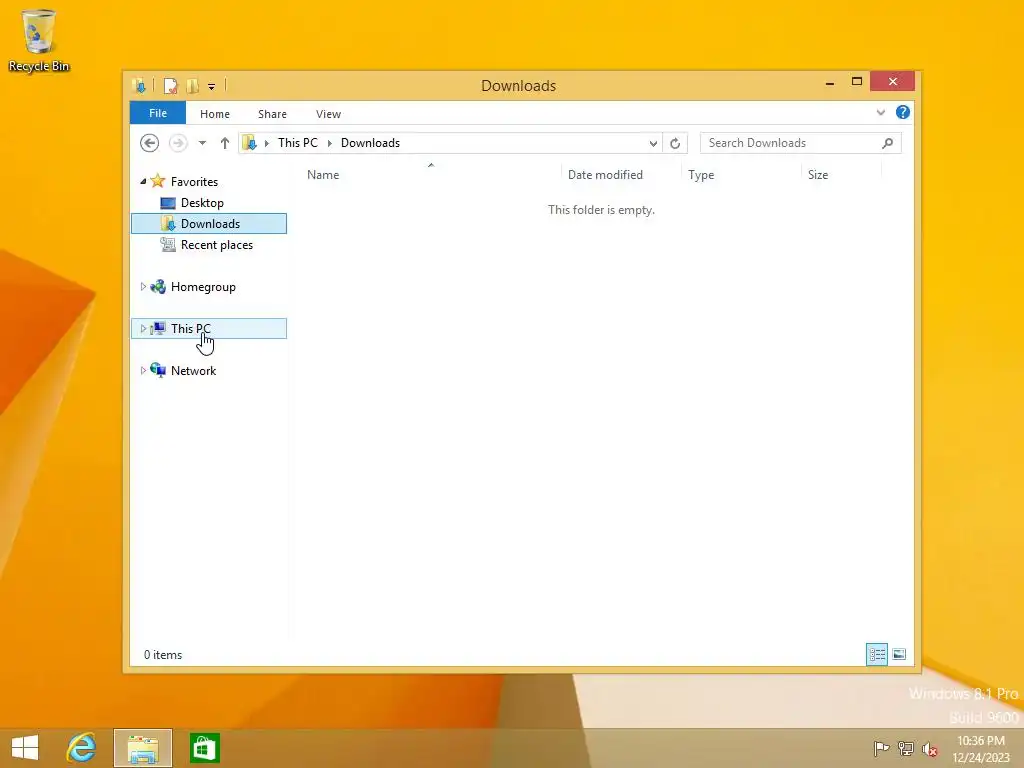Click This PC in address breadcrumb

[298, 142]
